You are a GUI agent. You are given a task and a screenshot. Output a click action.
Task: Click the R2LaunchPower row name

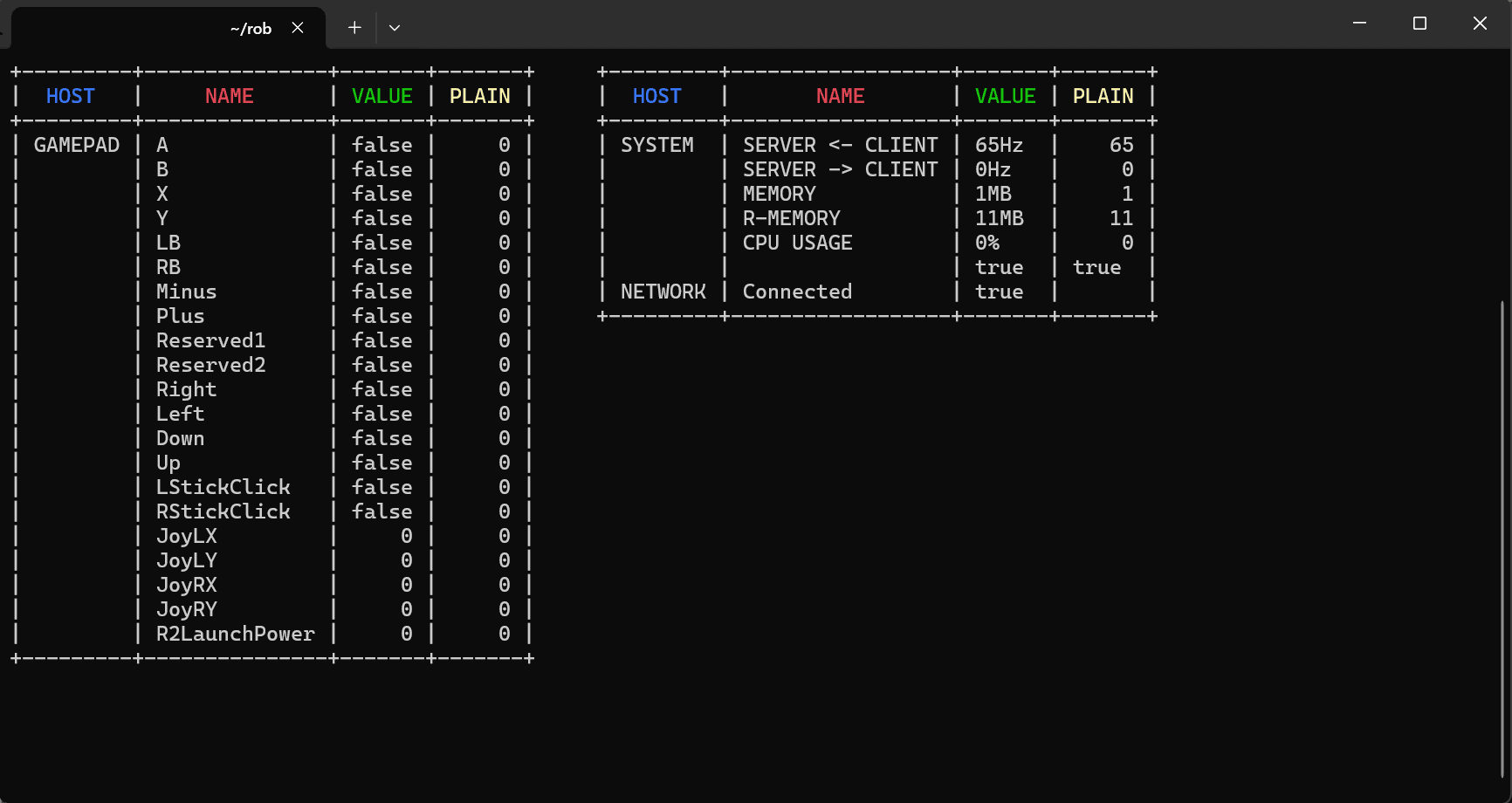pos(235,634)
